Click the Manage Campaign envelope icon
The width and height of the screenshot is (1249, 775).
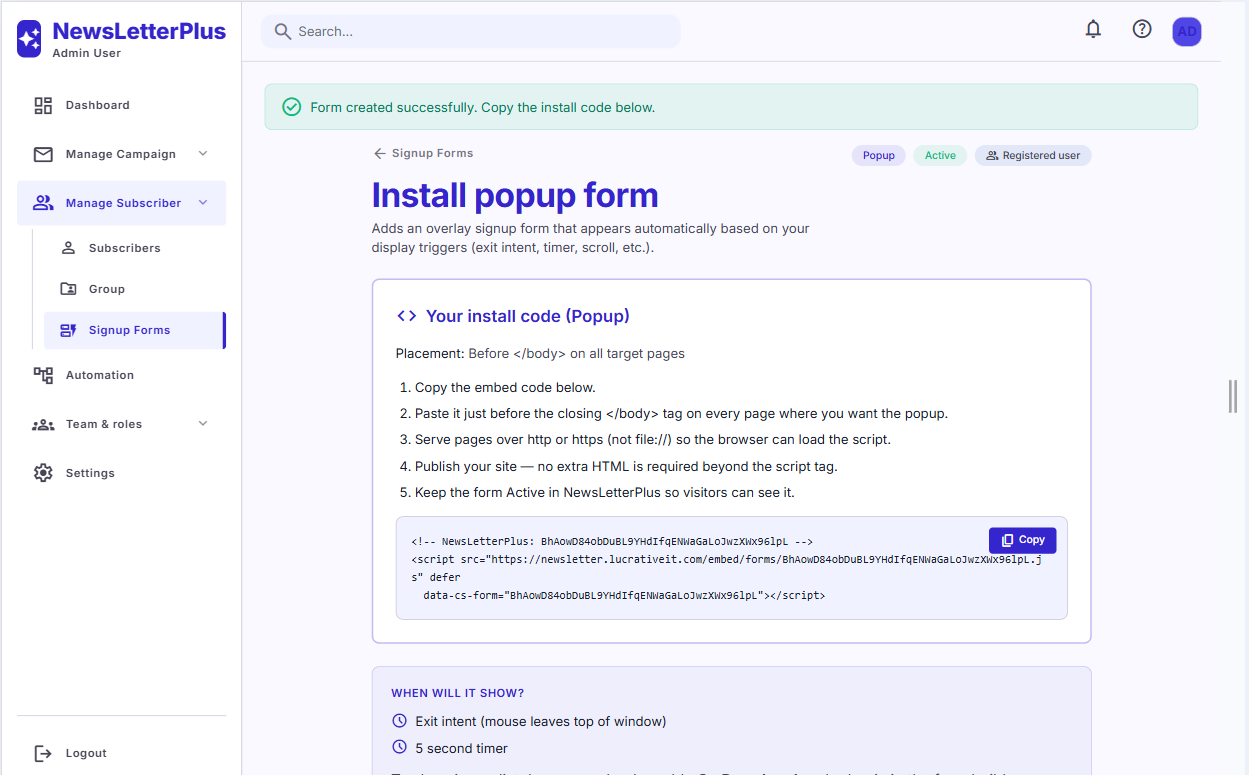(x=43, y=154)
